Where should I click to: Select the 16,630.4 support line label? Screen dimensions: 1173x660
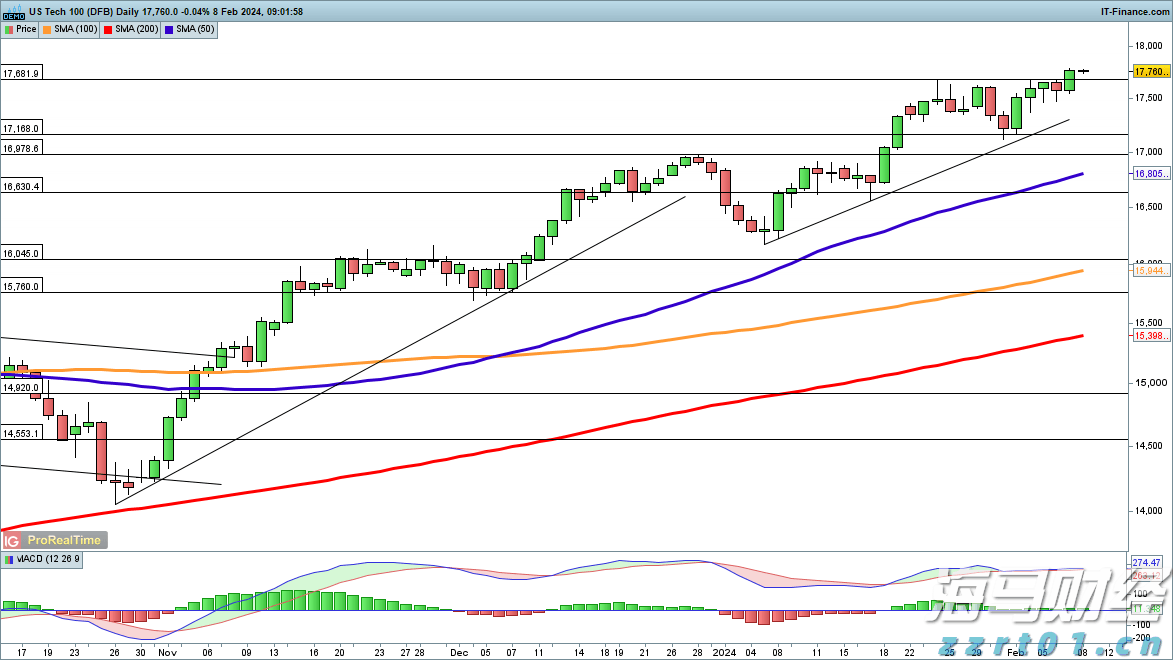click(x=21, y=187)
